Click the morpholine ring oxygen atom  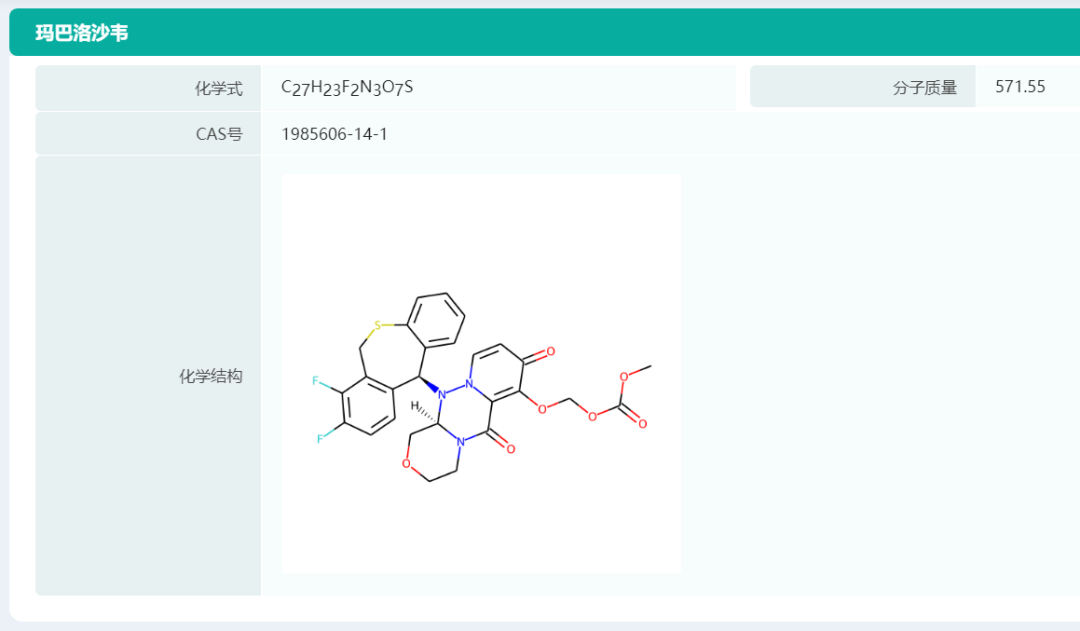click(406, 464)
